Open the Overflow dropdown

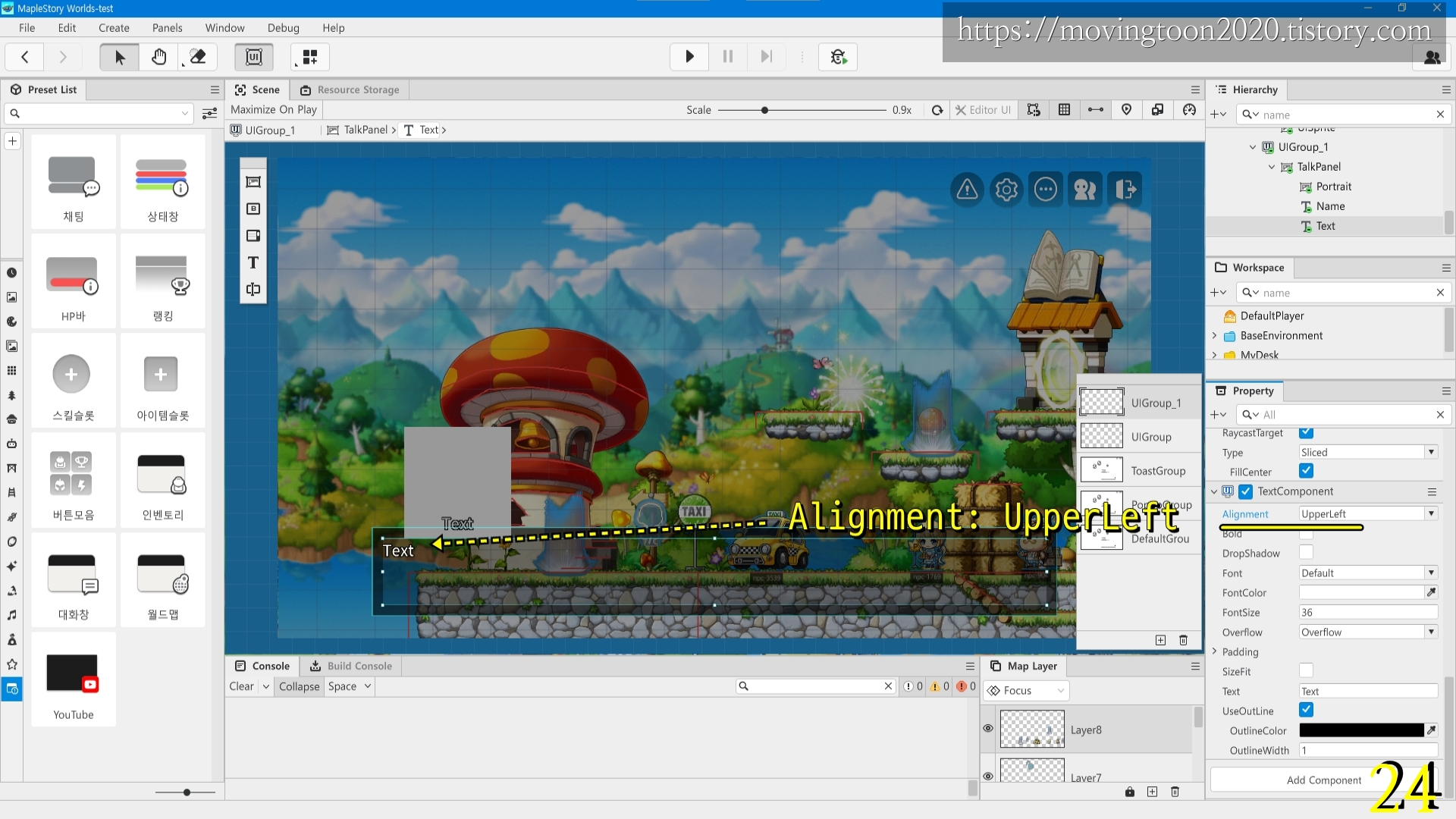click(x=1368, y=632)
